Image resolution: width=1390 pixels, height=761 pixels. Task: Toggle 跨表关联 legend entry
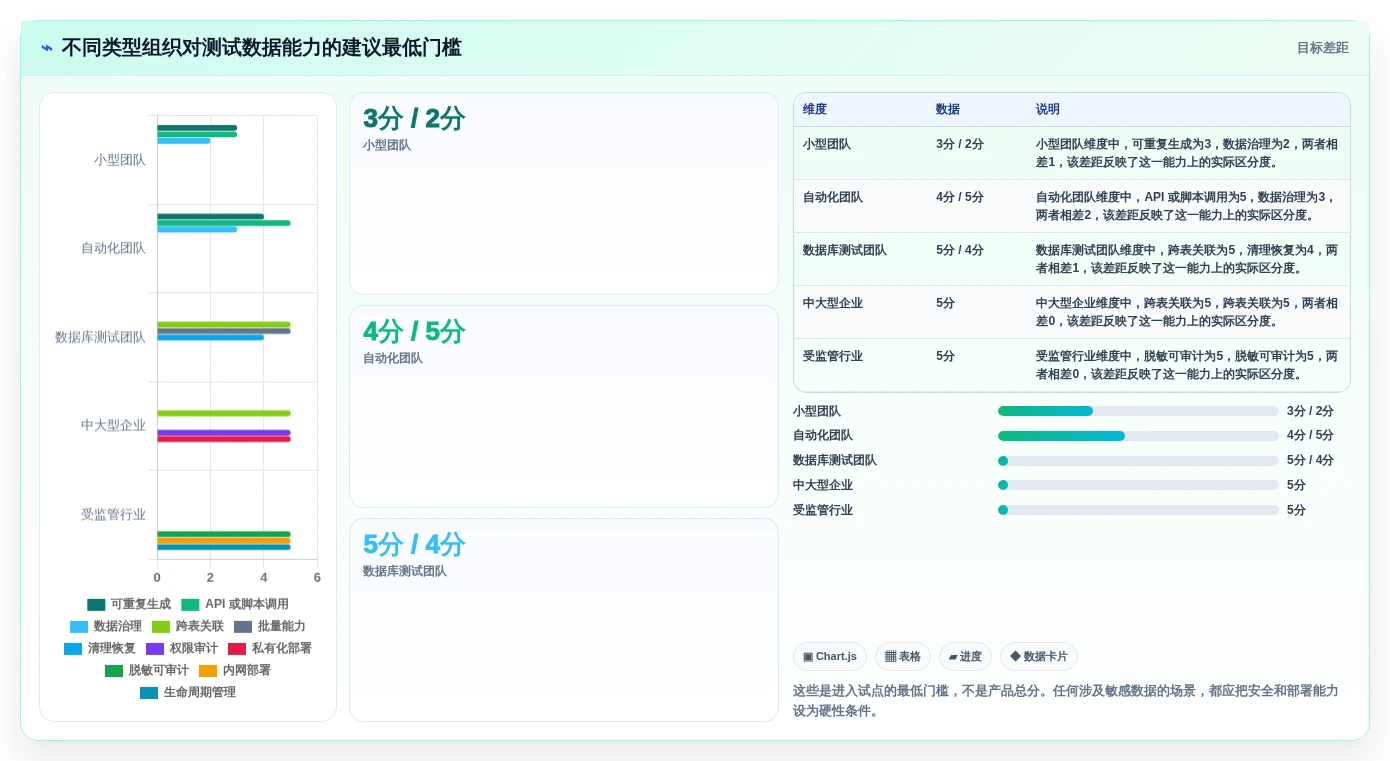click(x=188, y=626)
